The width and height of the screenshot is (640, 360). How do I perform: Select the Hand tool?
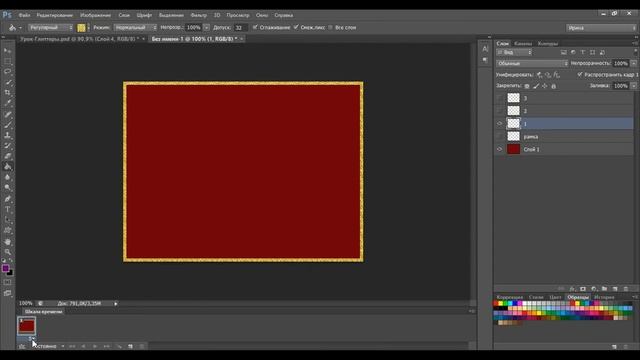click(x=7, y=242)
